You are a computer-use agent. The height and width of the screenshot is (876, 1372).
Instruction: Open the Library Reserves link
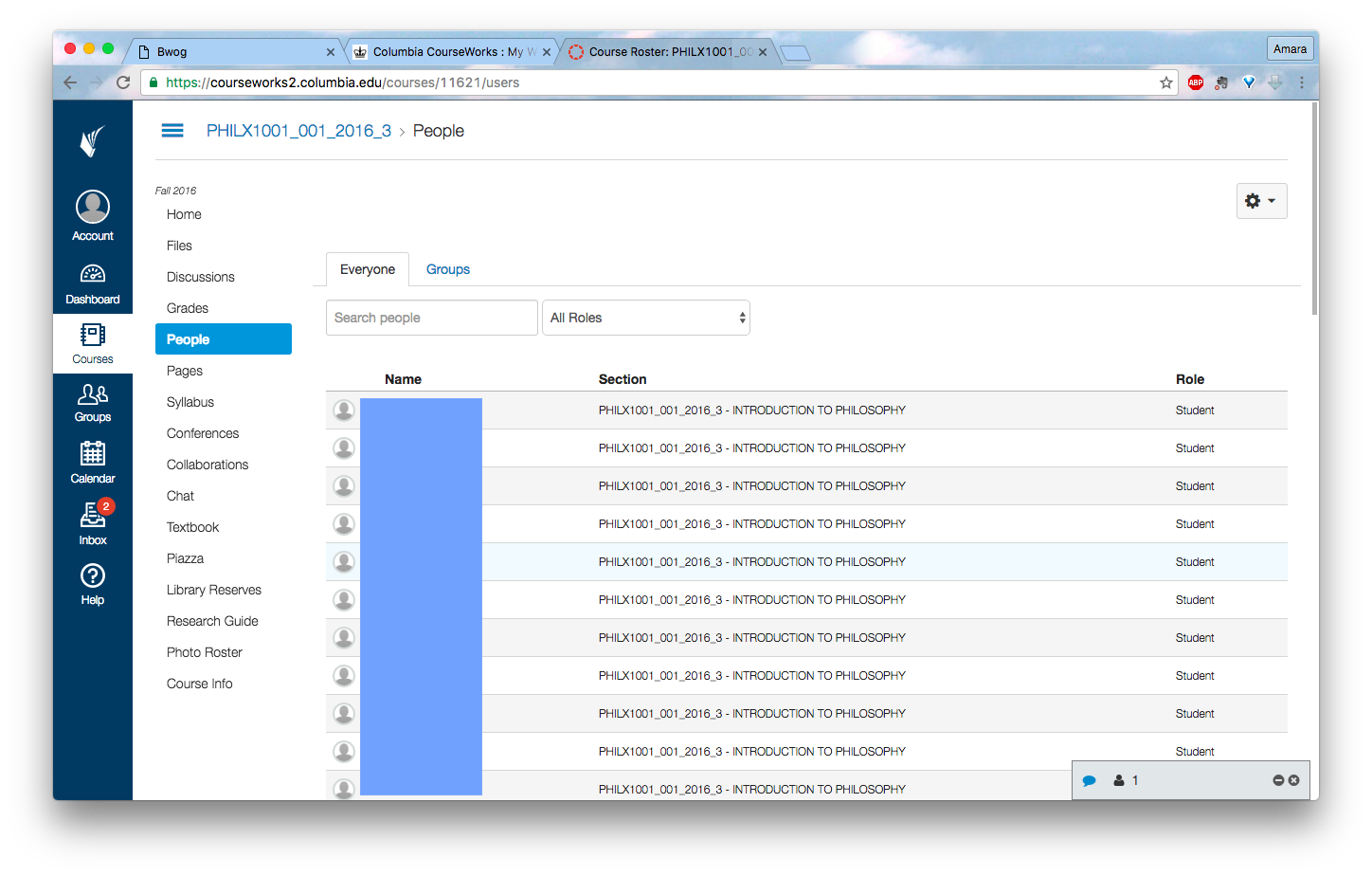tap(214, 590)
